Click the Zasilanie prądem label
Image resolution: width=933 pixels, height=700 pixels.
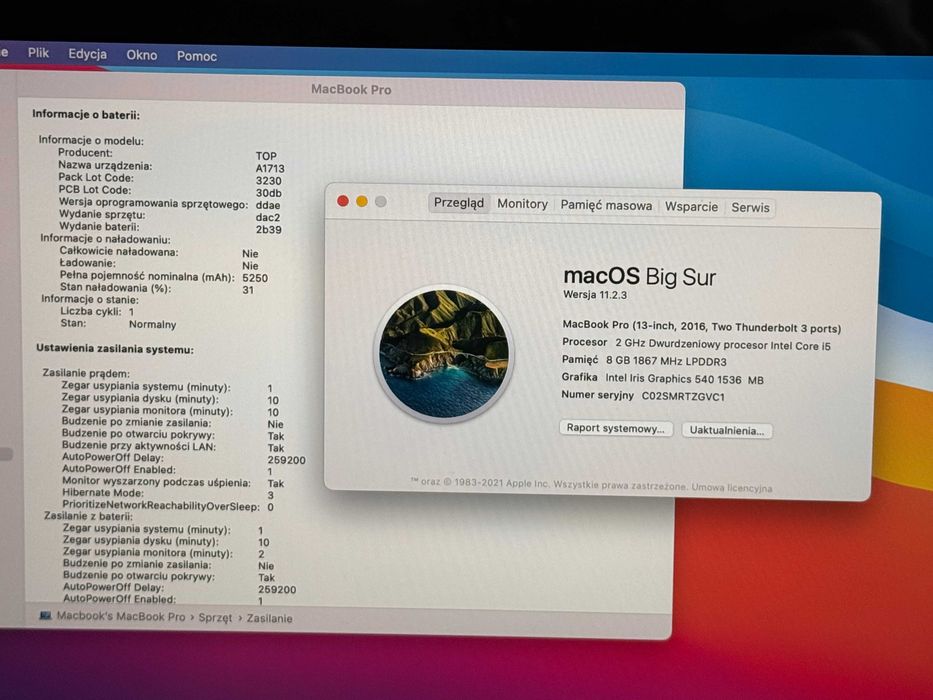[86, 373]
